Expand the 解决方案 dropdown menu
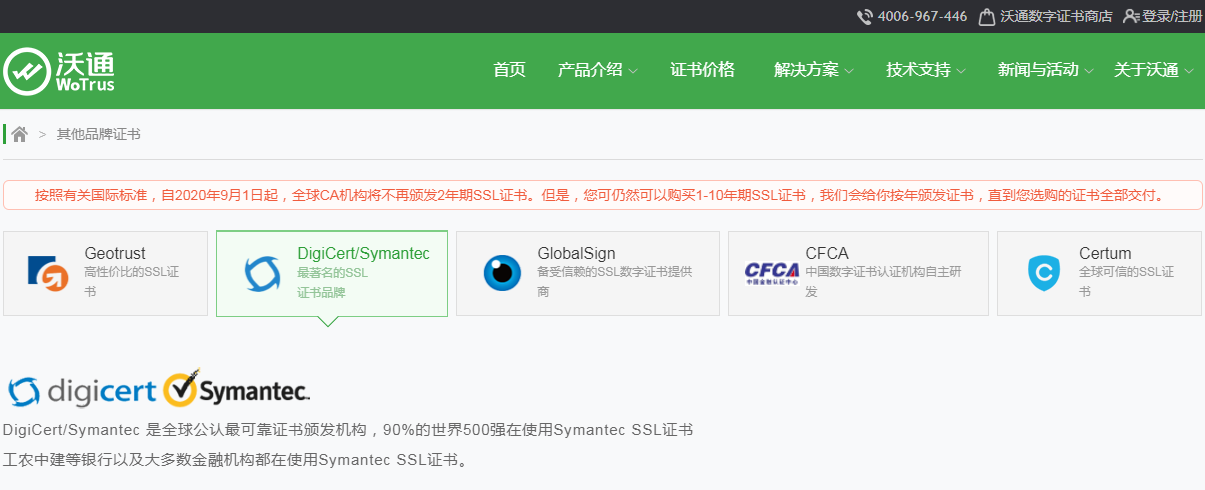This screenshot has width=1205, height=490. [813, 70]
